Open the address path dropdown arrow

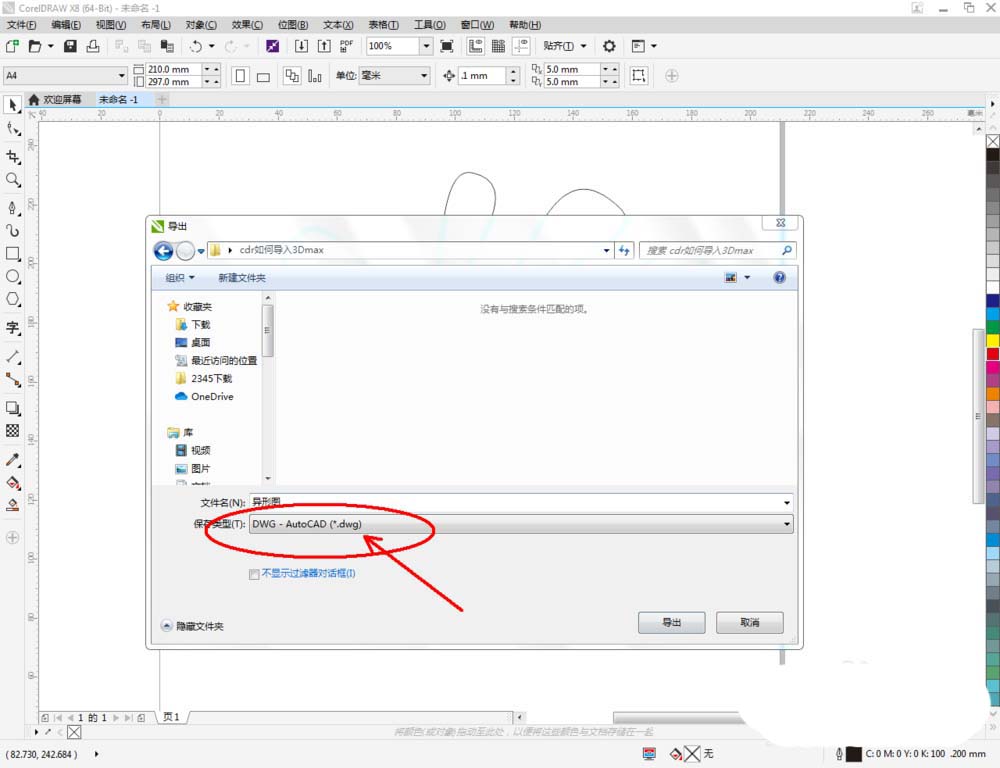(606, 251)
